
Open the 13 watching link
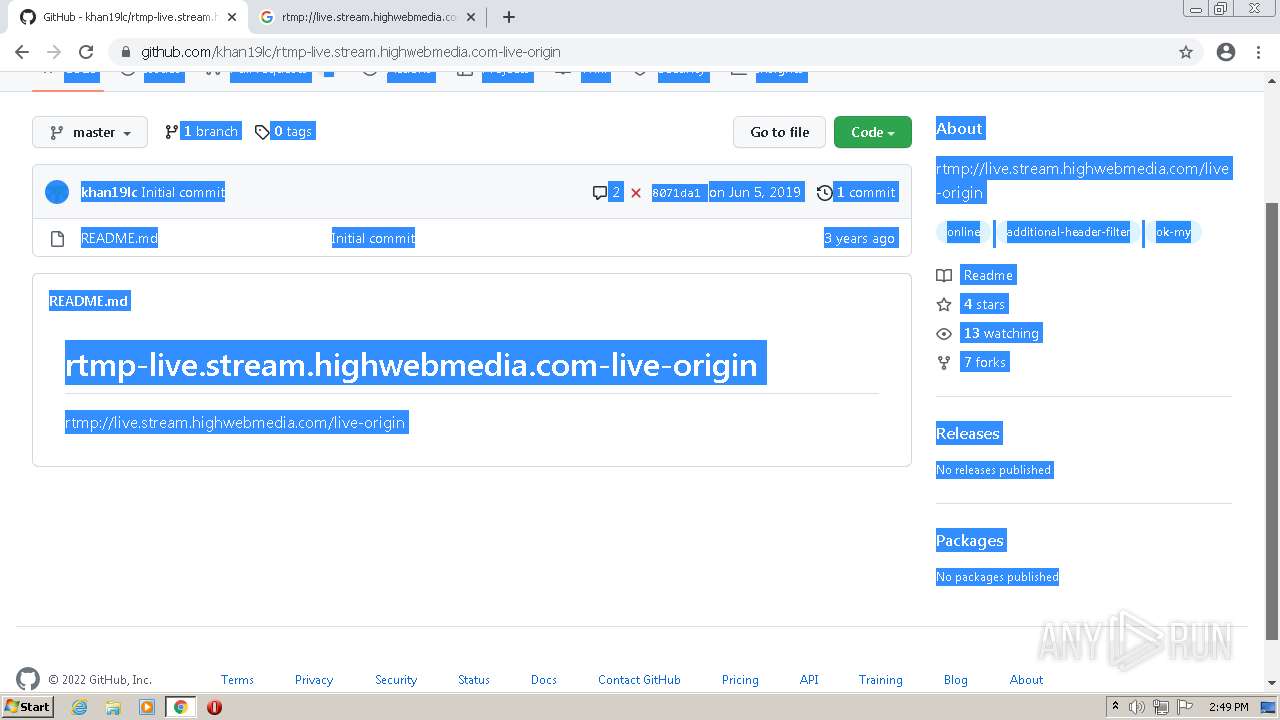1001,333
